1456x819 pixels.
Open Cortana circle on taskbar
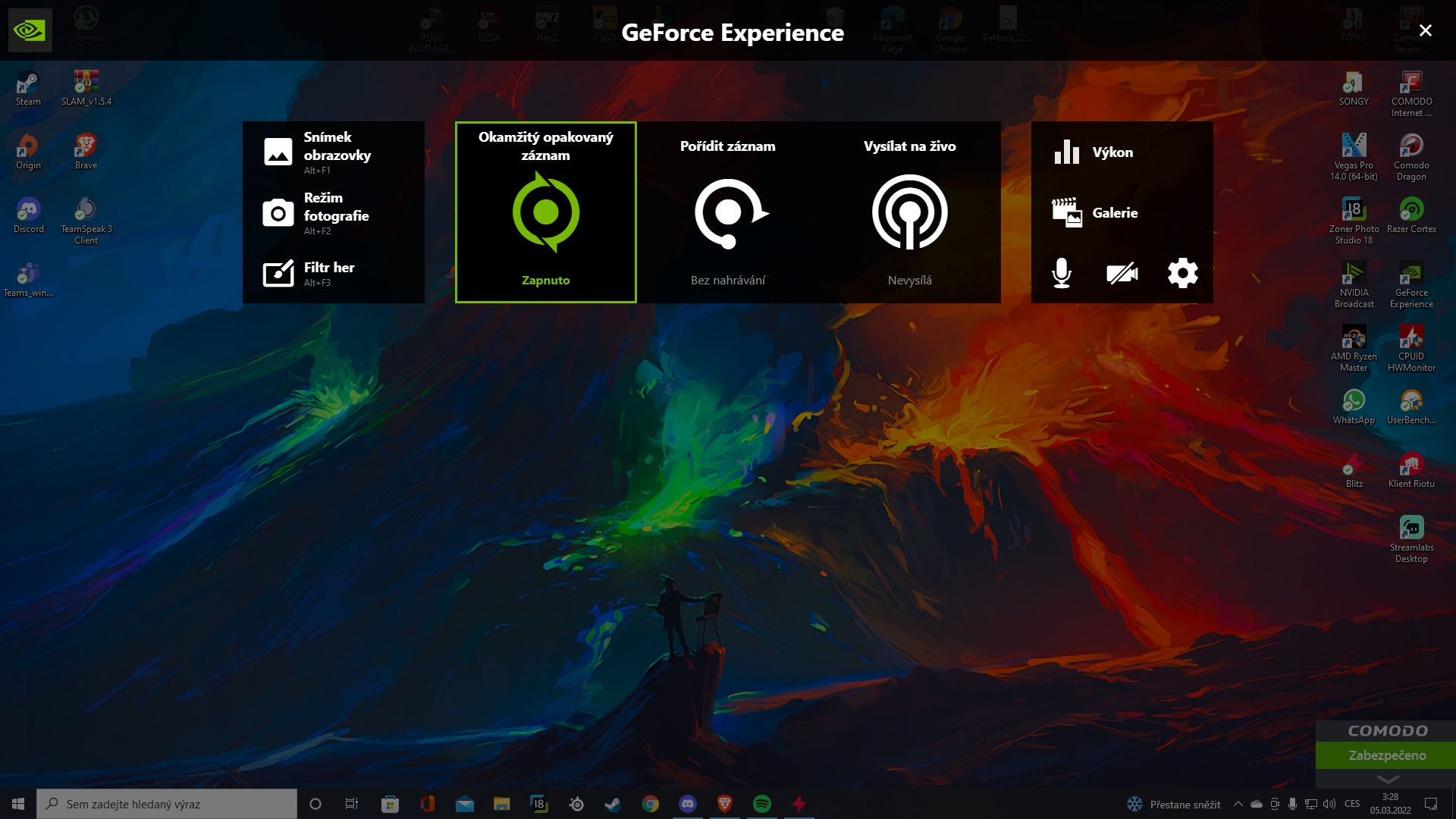pyautogui.click(x=315, y=804)
